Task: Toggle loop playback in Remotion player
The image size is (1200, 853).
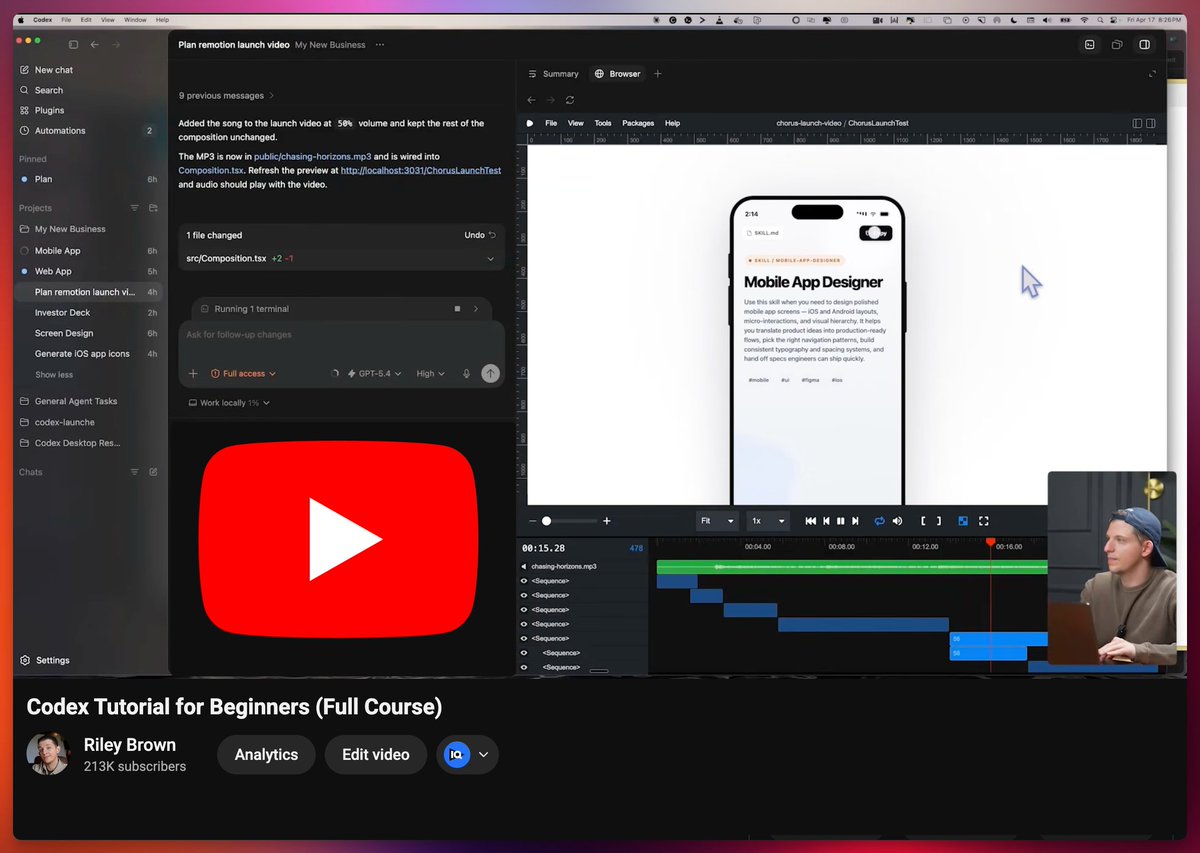Action: (x=880, y=521)
